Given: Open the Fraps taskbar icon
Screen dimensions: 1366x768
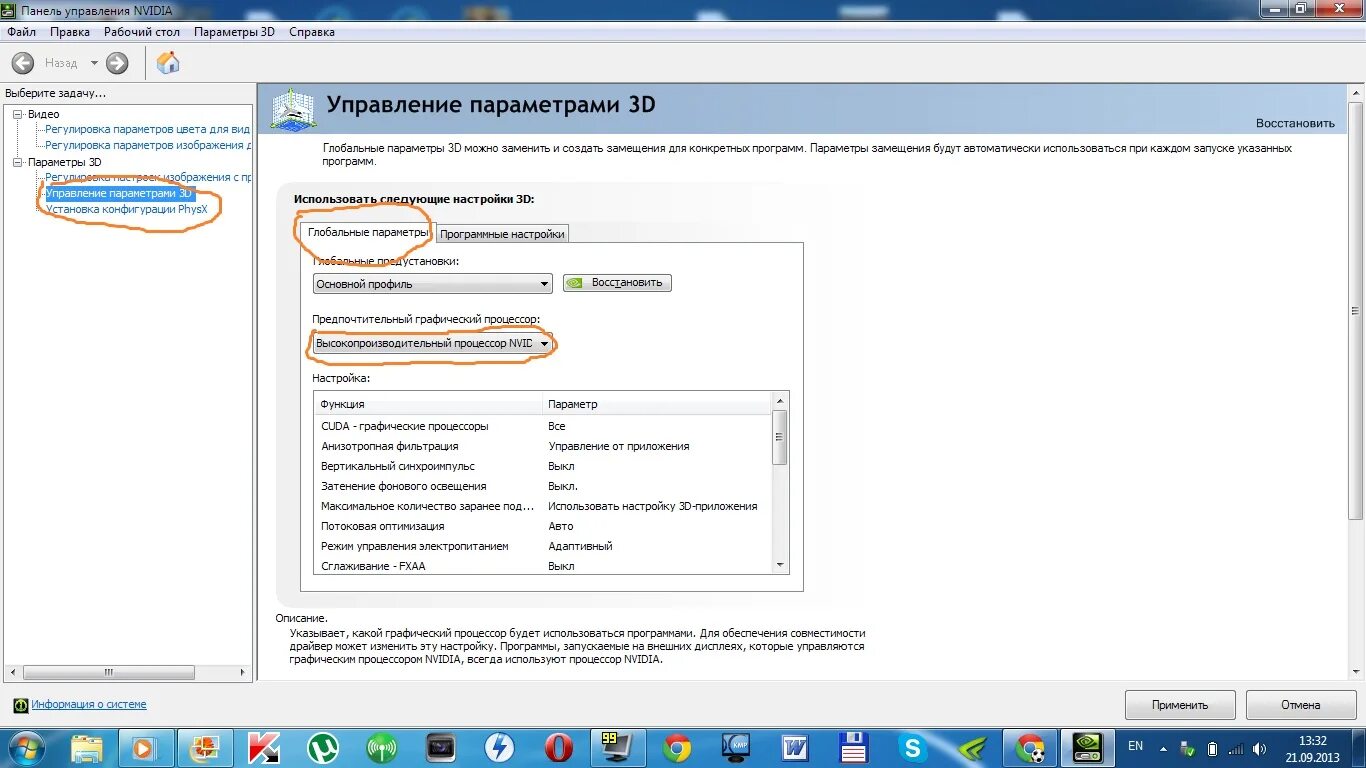Looking at the screenshot, I should 617,748.
